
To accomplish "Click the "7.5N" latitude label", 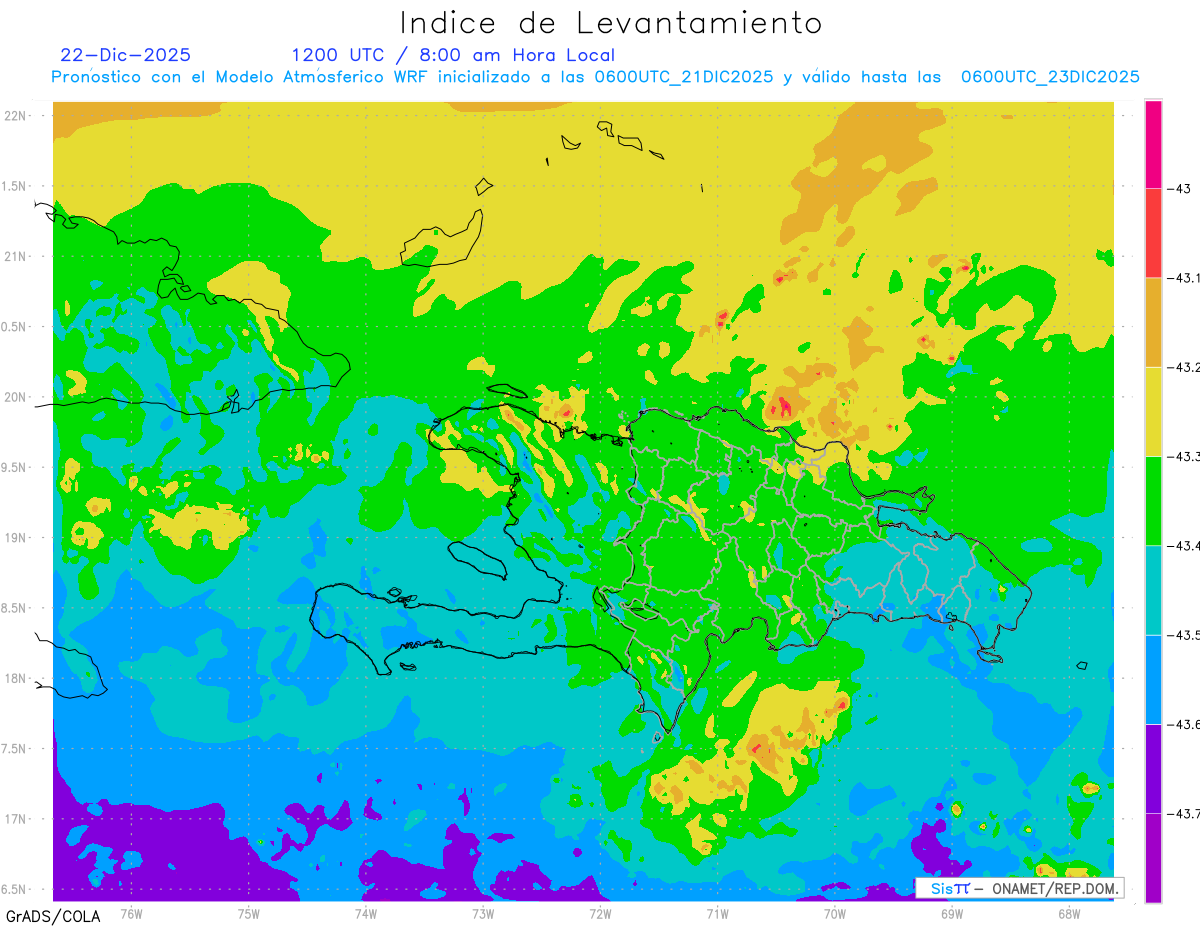I will [x=15, y=749].
